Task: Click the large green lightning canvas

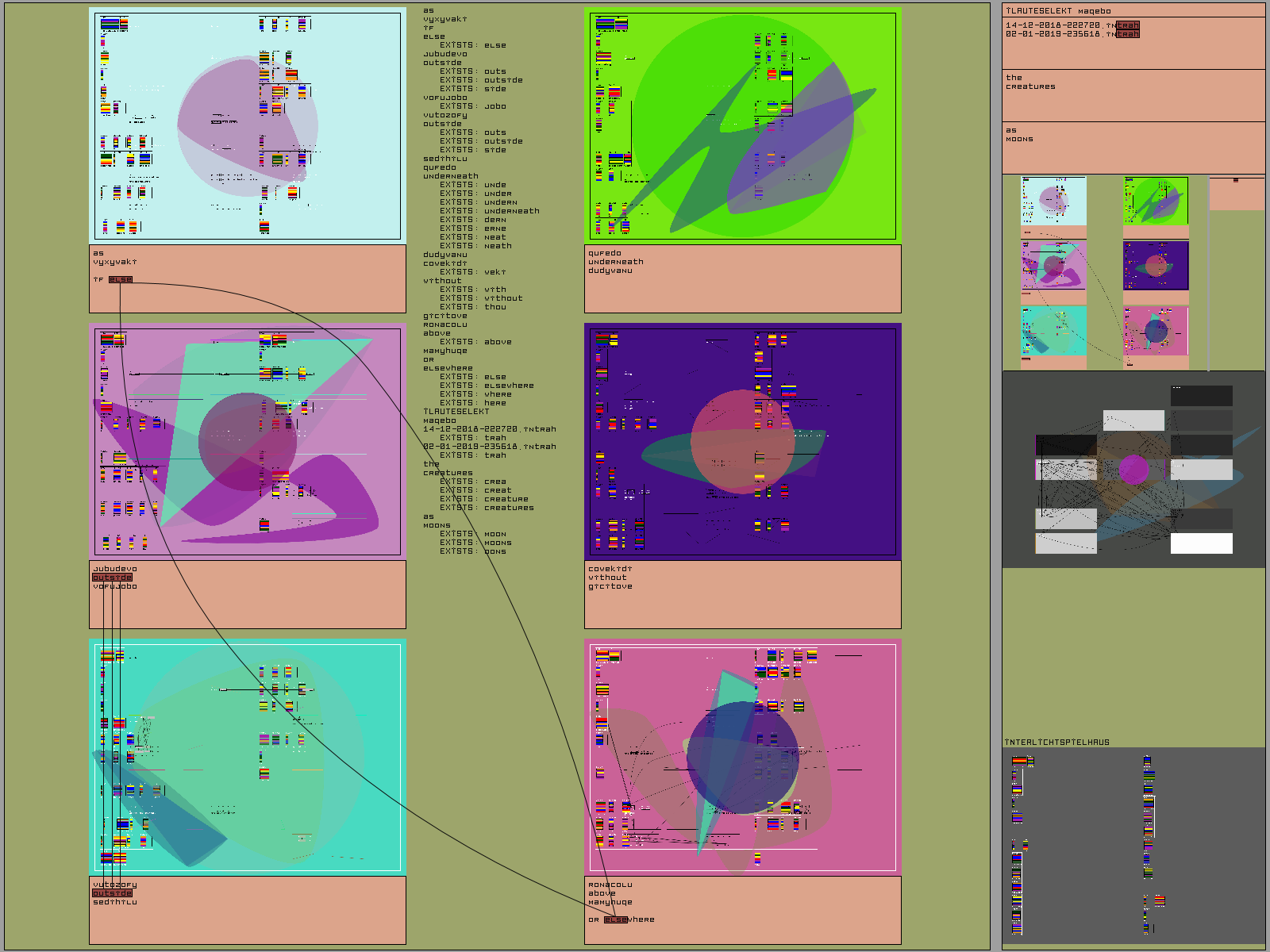Action: 742,125
